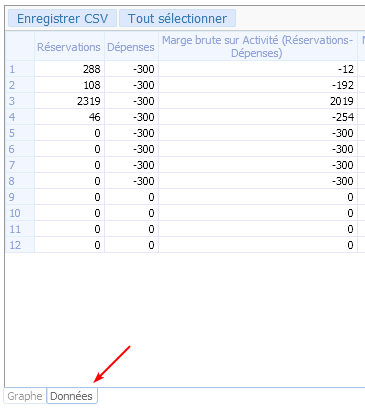Click the margin cell showing -12
This screenshot has width=365, height=409.
pyautogui.click(x=258, y=69)
